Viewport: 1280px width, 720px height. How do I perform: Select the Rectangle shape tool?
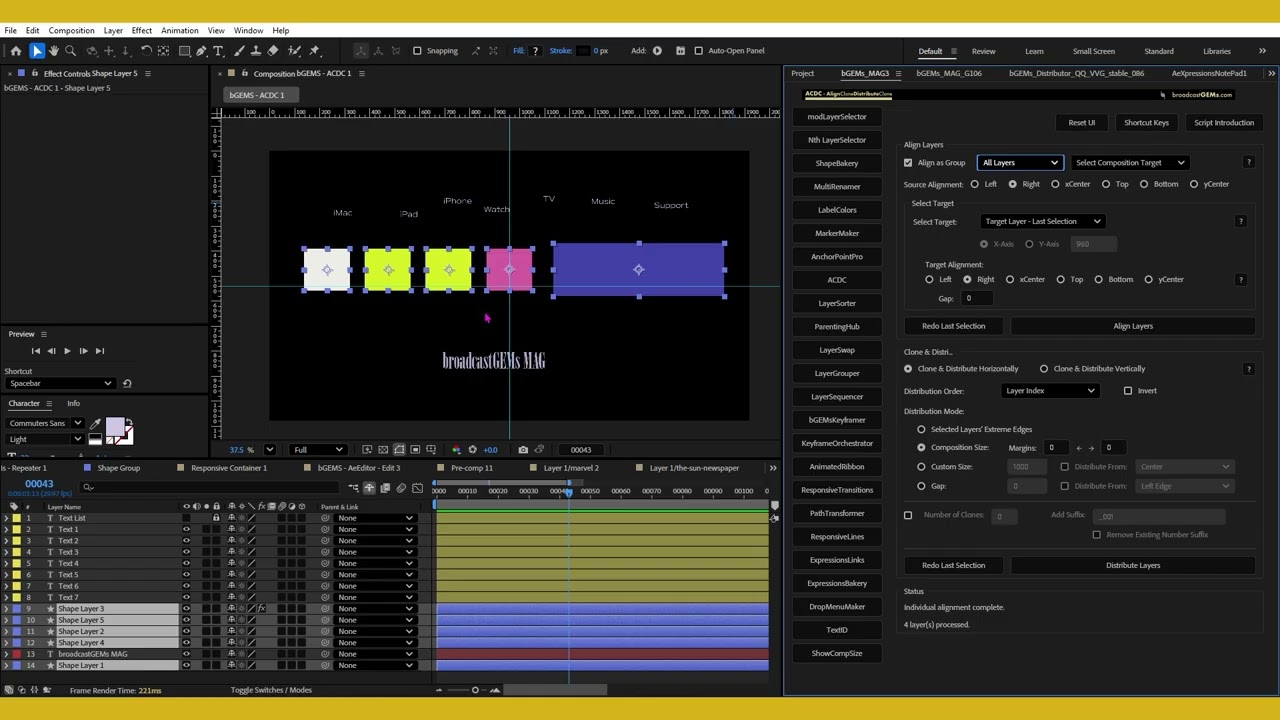(184, 51)
